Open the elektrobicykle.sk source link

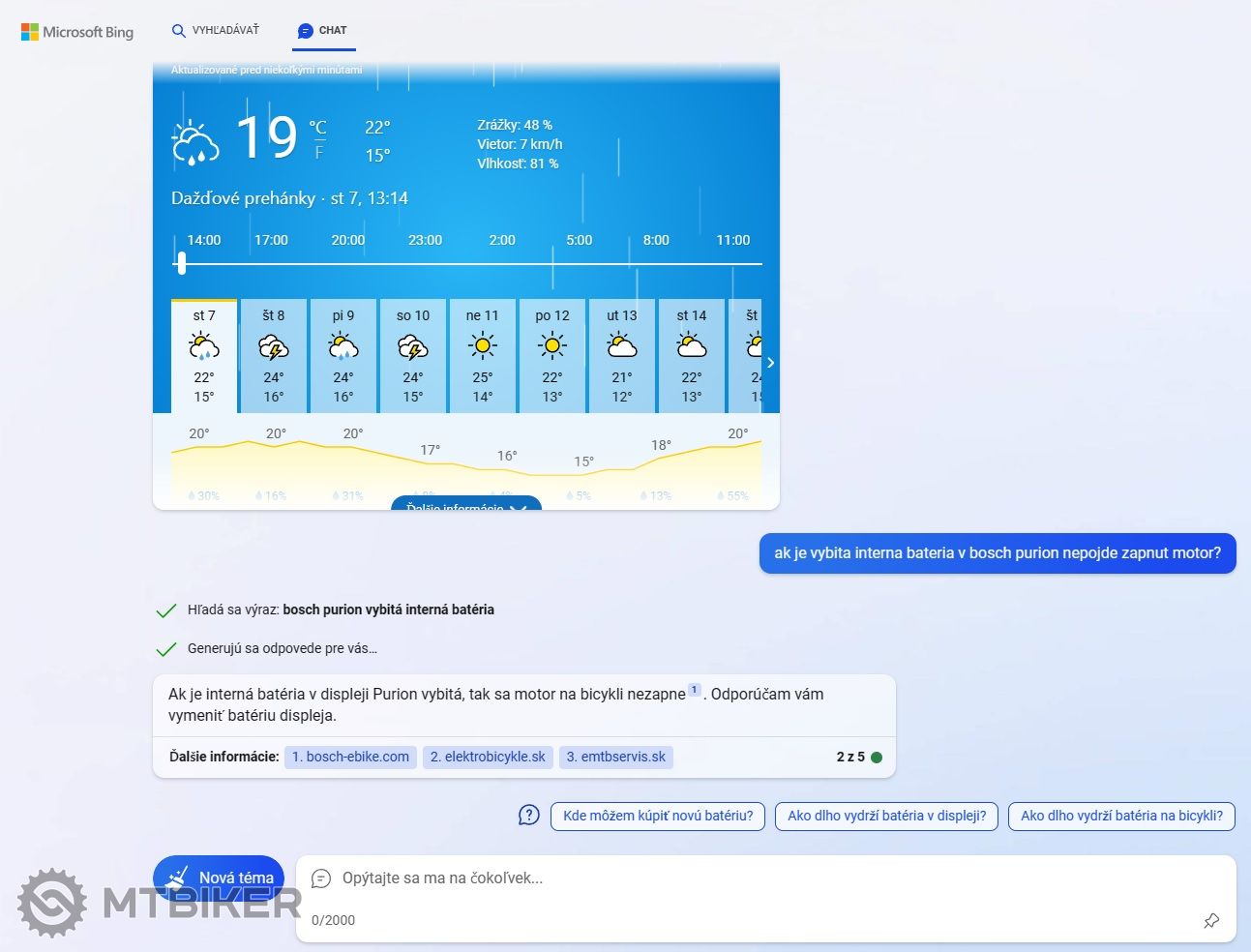(488, 757)
